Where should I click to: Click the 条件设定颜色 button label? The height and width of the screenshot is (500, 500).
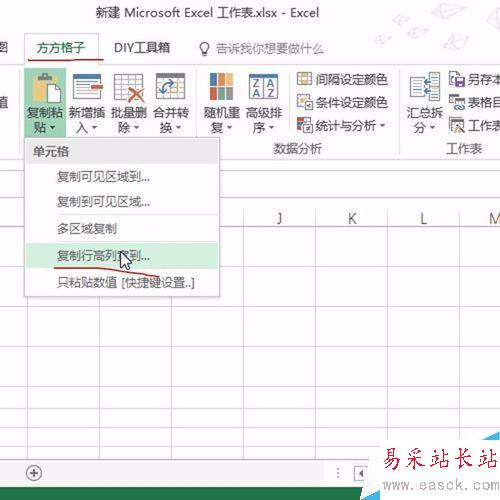coord(351,102)
